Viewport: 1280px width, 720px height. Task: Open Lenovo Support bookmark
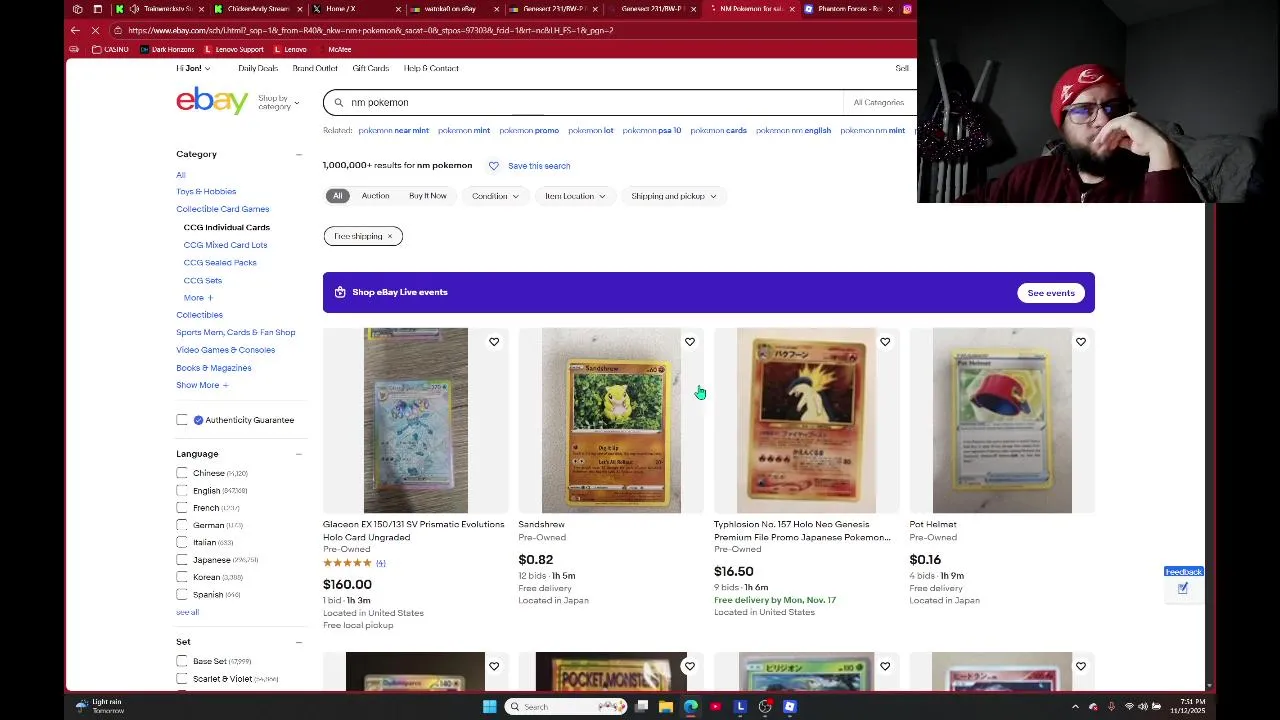(x=234, y=49)
